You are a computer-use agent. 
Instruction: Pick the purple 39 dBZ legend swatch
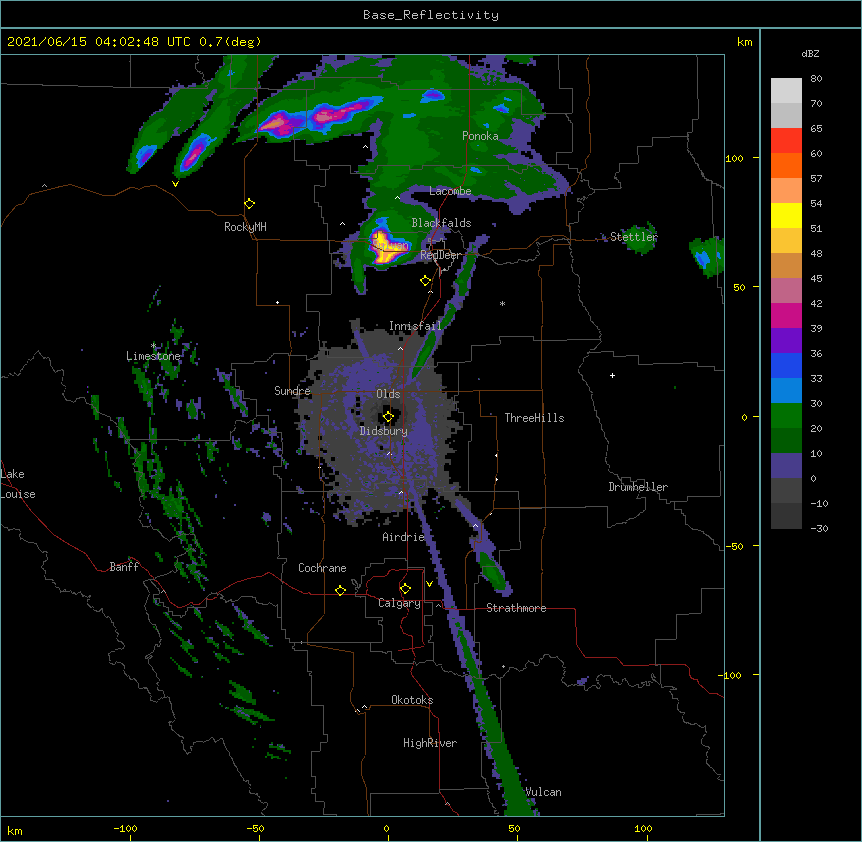point(786,341)
